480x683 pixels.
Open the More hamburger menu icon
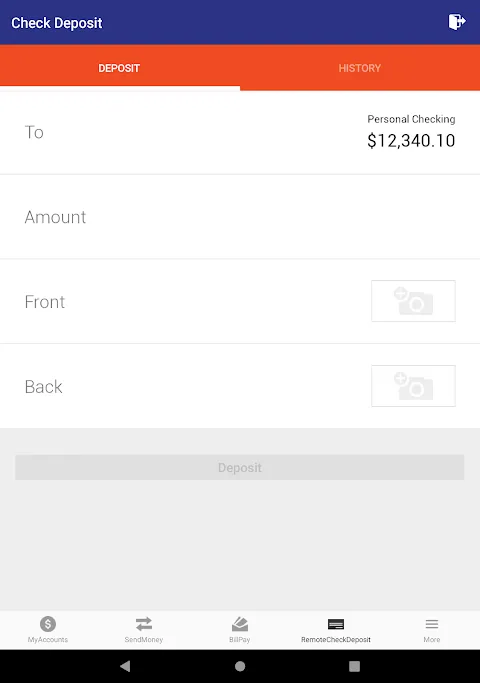click(x=432, y=624)
